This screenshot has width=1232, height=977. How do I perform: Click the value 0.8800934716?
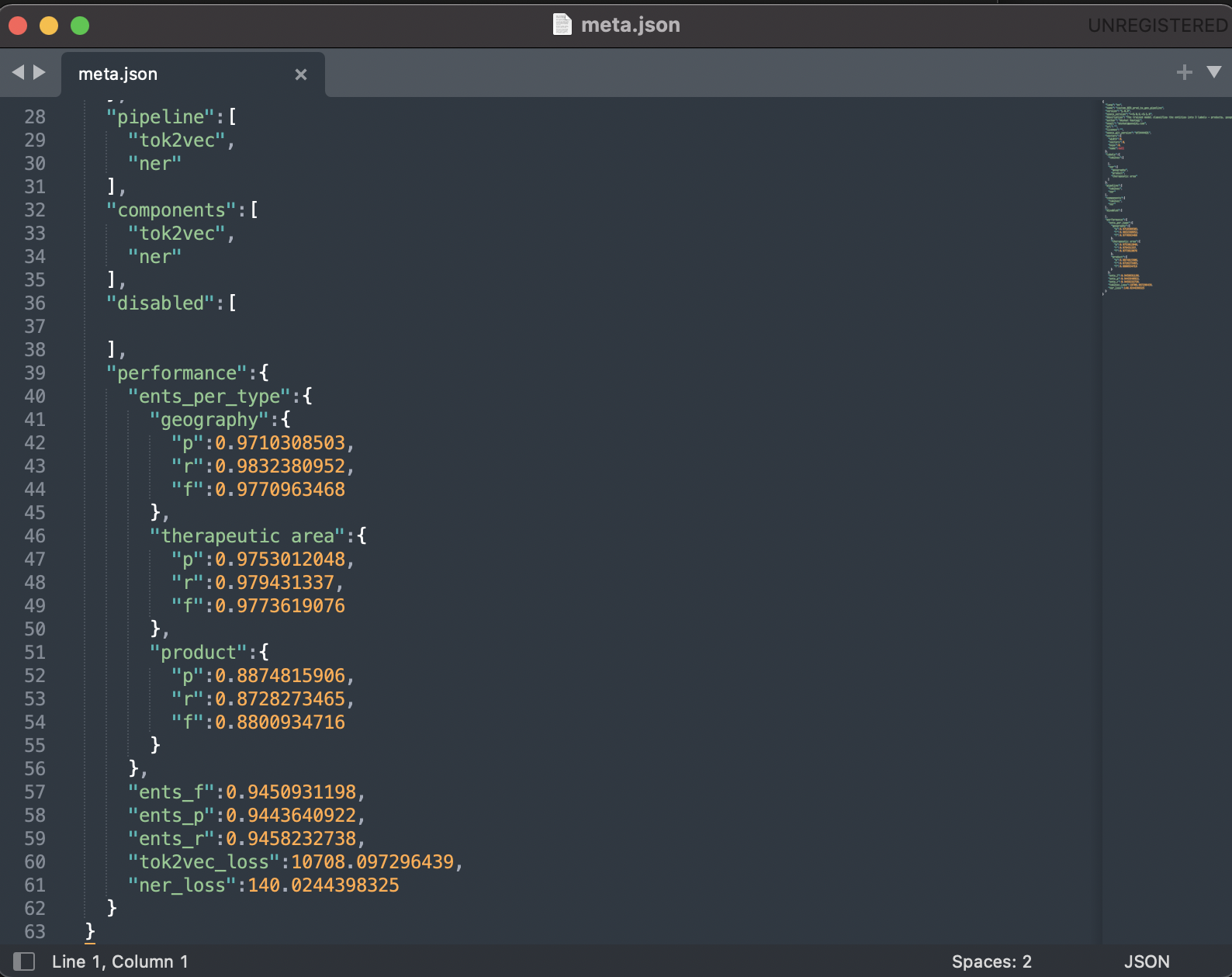[280, 722]
